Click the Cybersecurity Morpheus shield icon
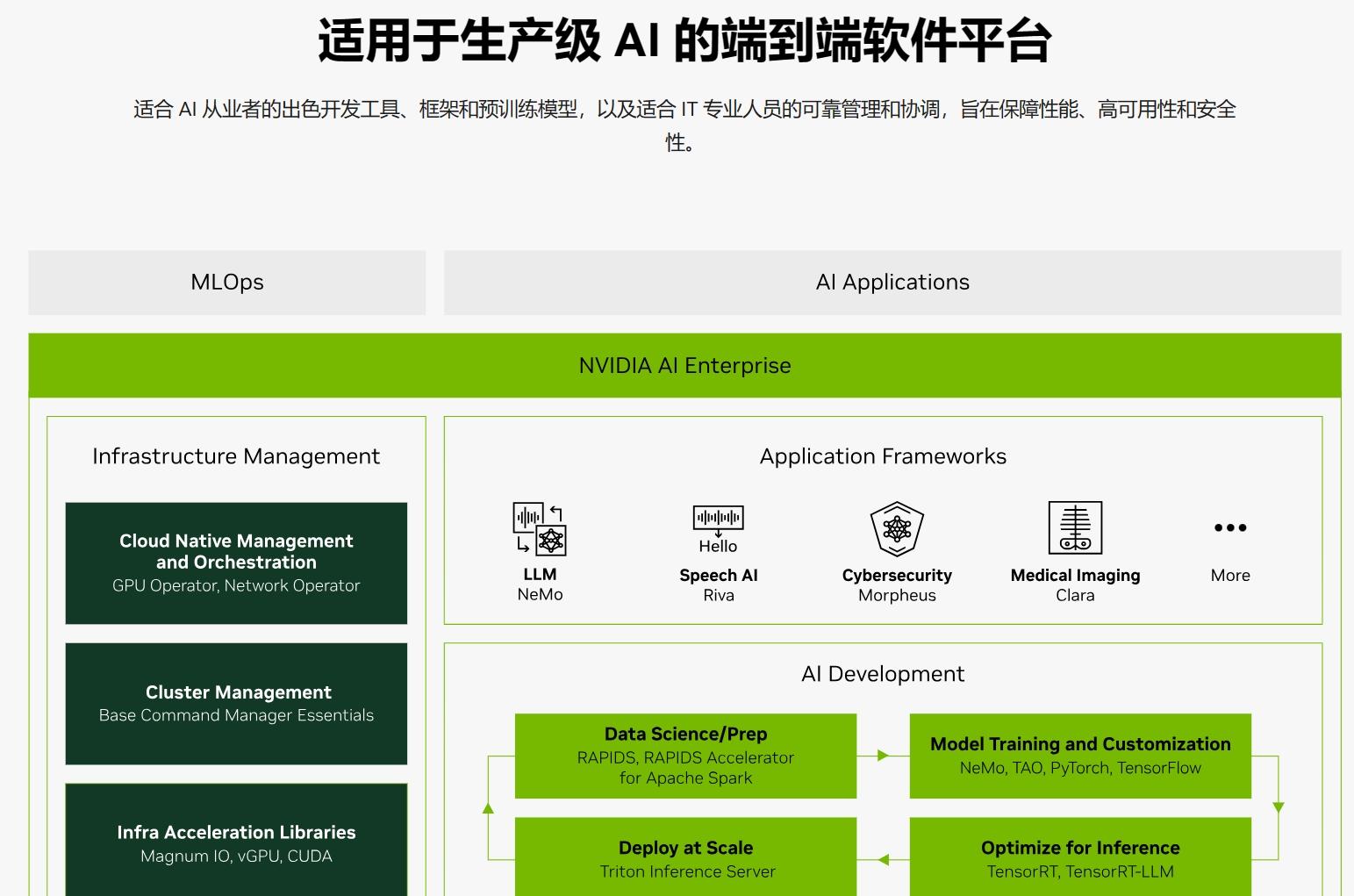Screen dimensions: 1354x896 [897, 528]
